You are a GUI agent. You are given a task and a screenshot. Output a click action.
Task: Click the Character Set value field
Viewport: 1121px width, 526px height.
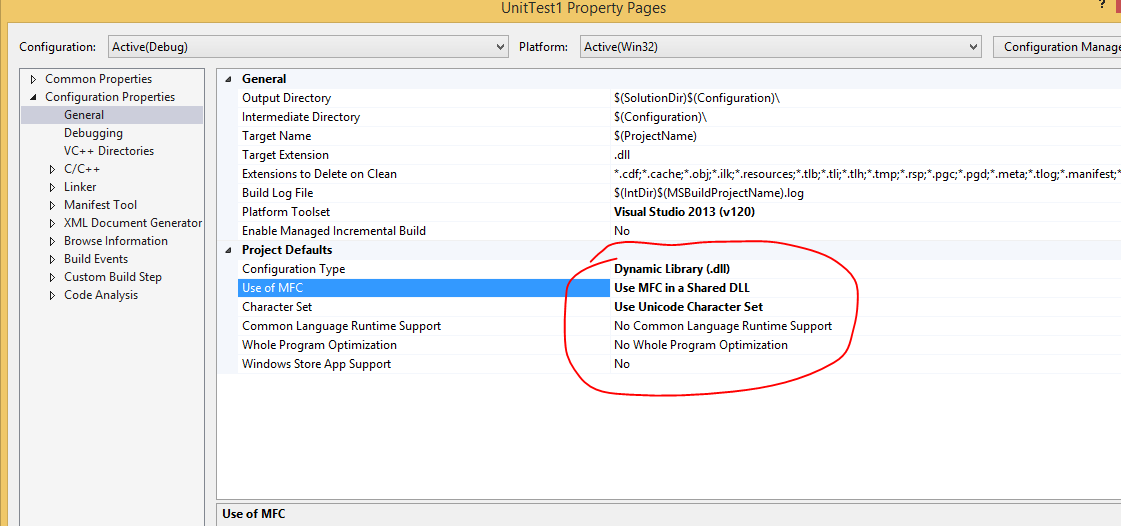pos(688,307)
